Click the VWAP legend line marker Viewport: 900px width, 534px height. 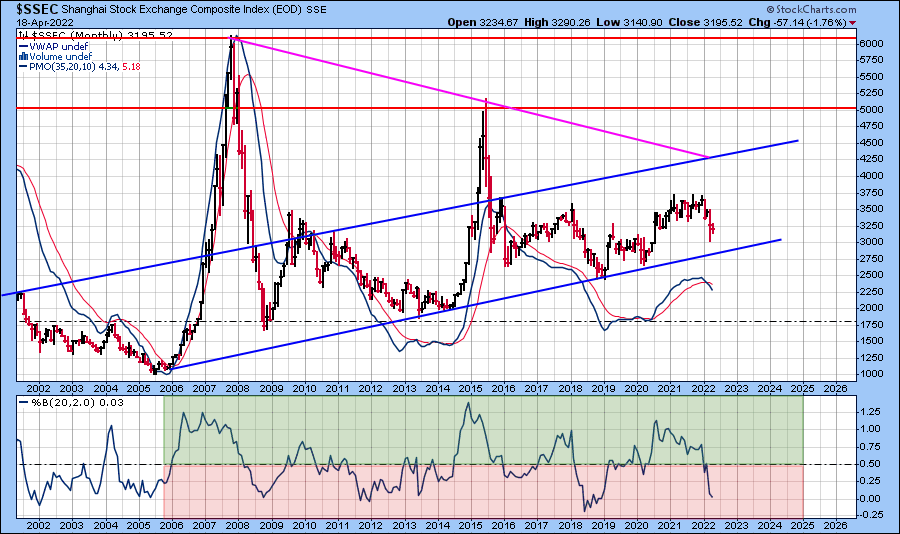(22, 46)
